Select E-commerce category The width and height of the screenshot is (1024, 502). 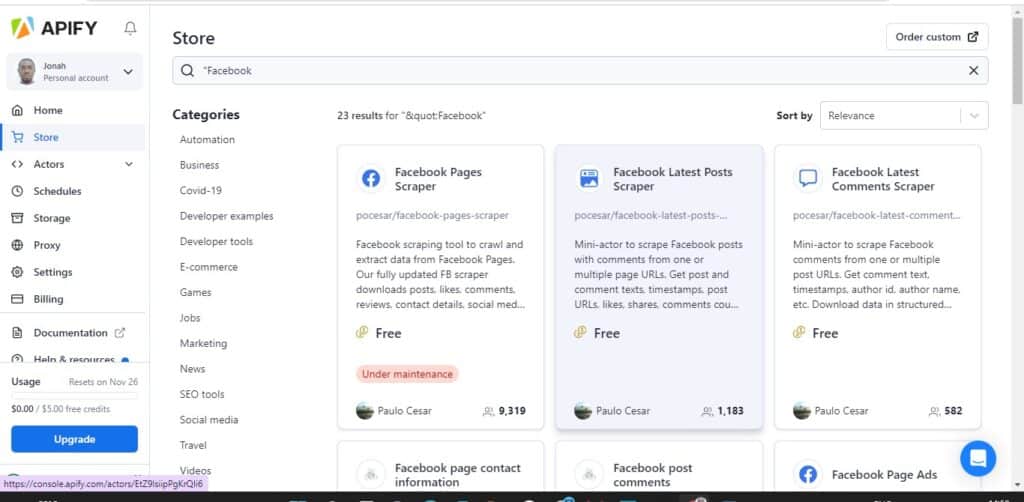pyautogui.click(x=208, y=267)
